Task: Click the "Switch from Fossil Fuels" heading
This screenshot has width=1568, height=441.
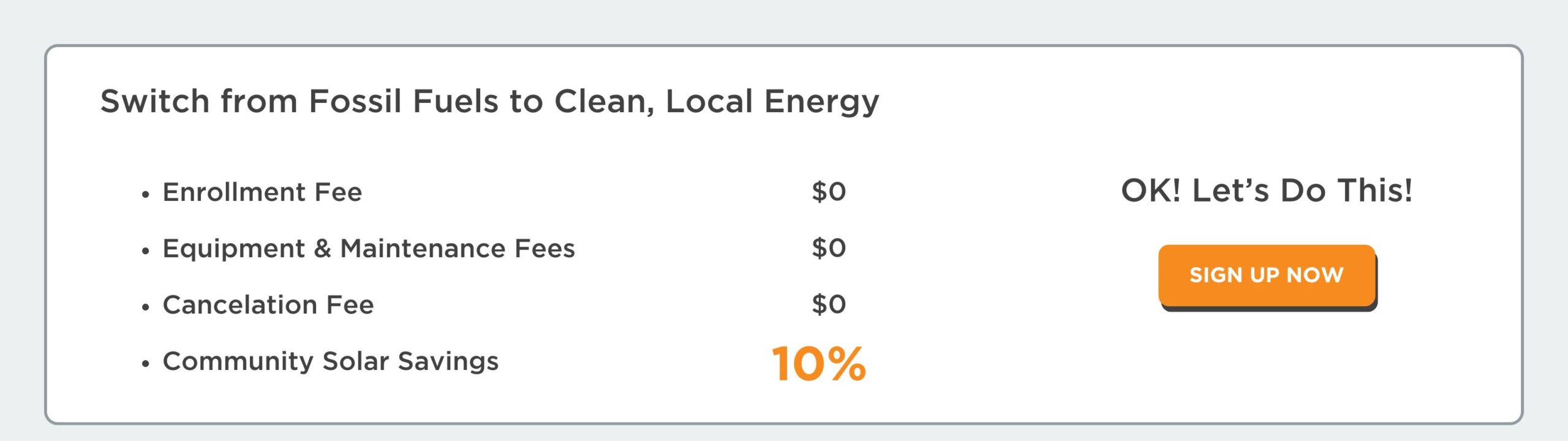Action: coord(489,101)
